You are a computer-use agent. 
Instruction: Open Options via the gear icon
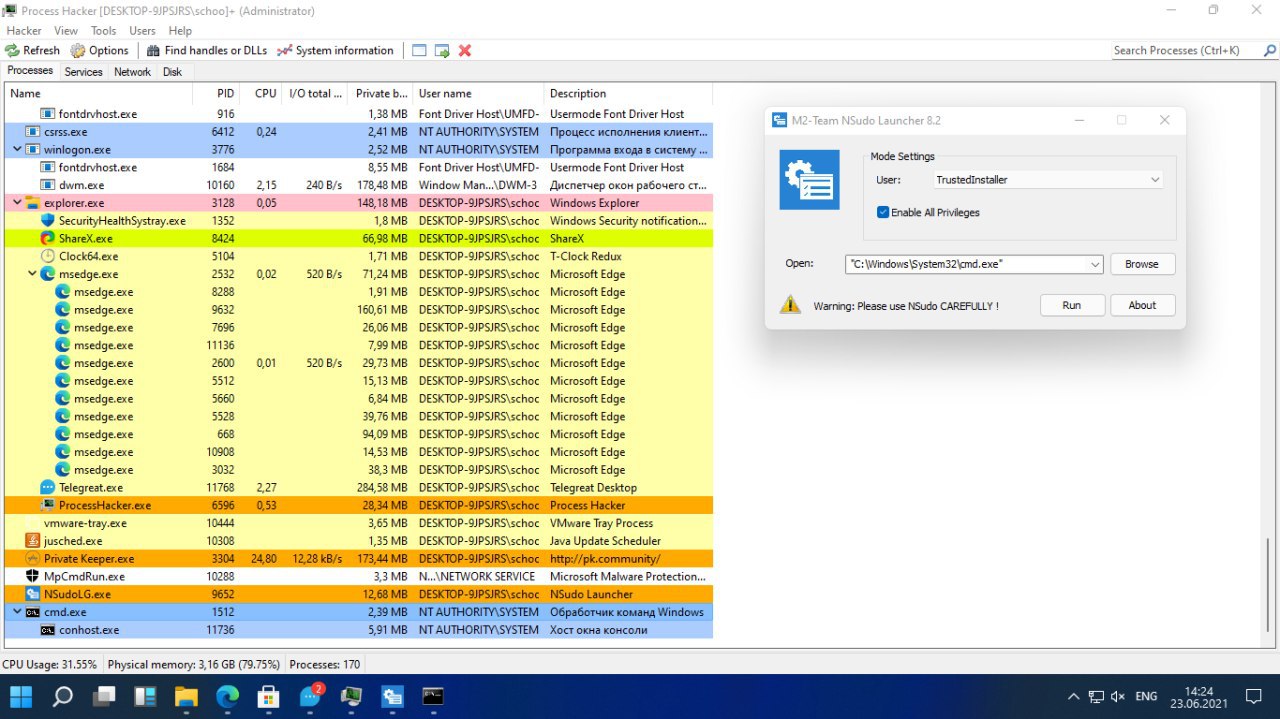(x=78, y=50)
